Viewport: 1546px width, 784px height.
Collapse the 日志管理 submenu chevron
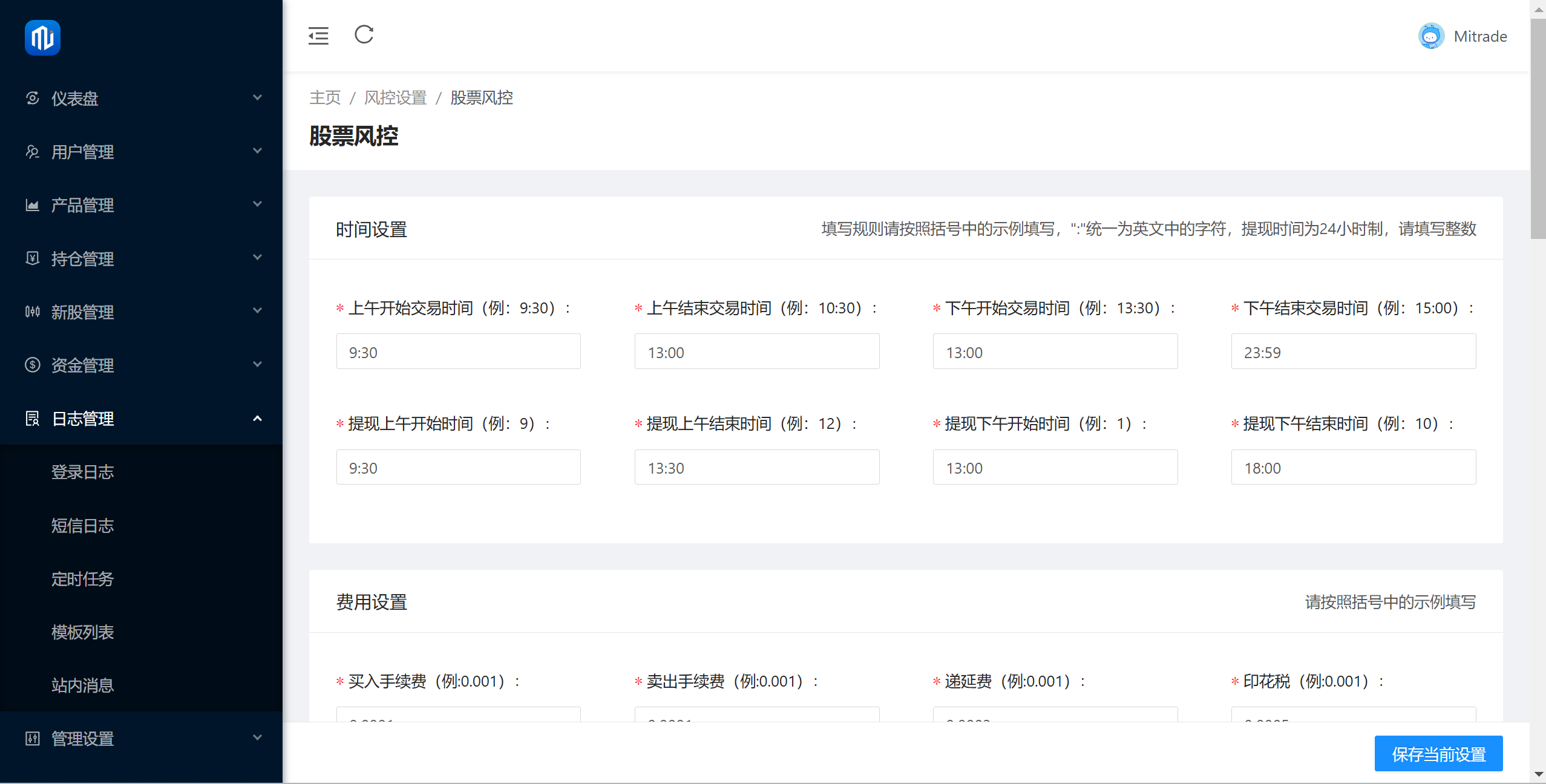pos(257,418)
